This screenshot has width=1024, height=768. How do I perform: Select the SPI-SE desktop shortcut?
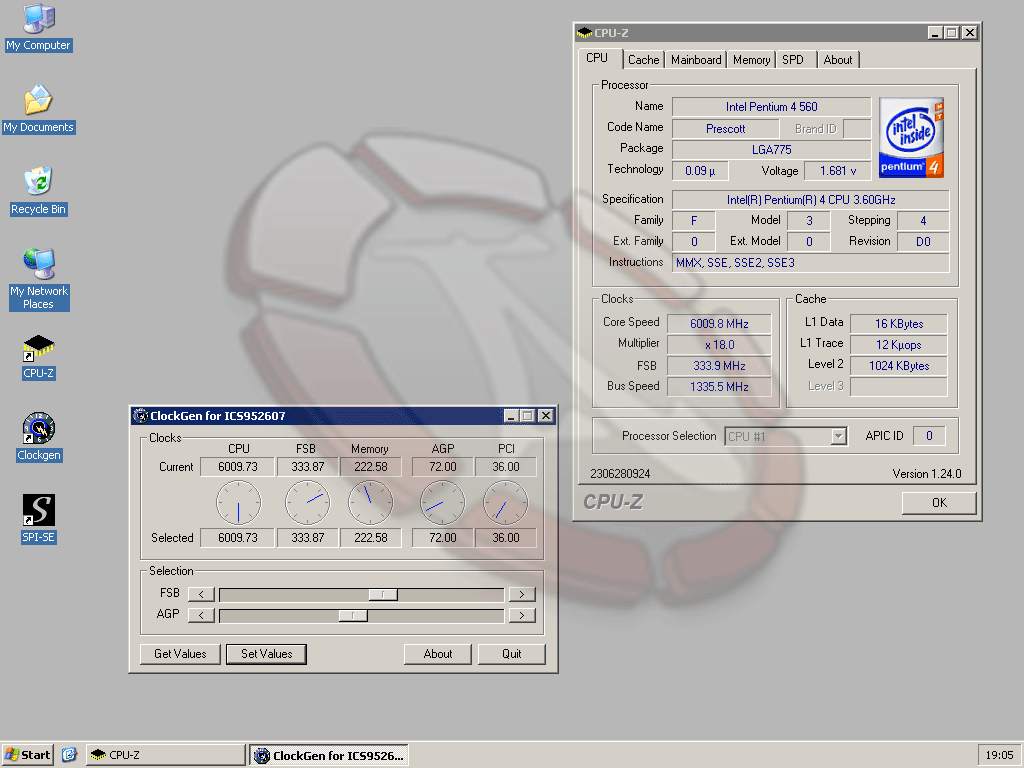(x=39, y=519)
